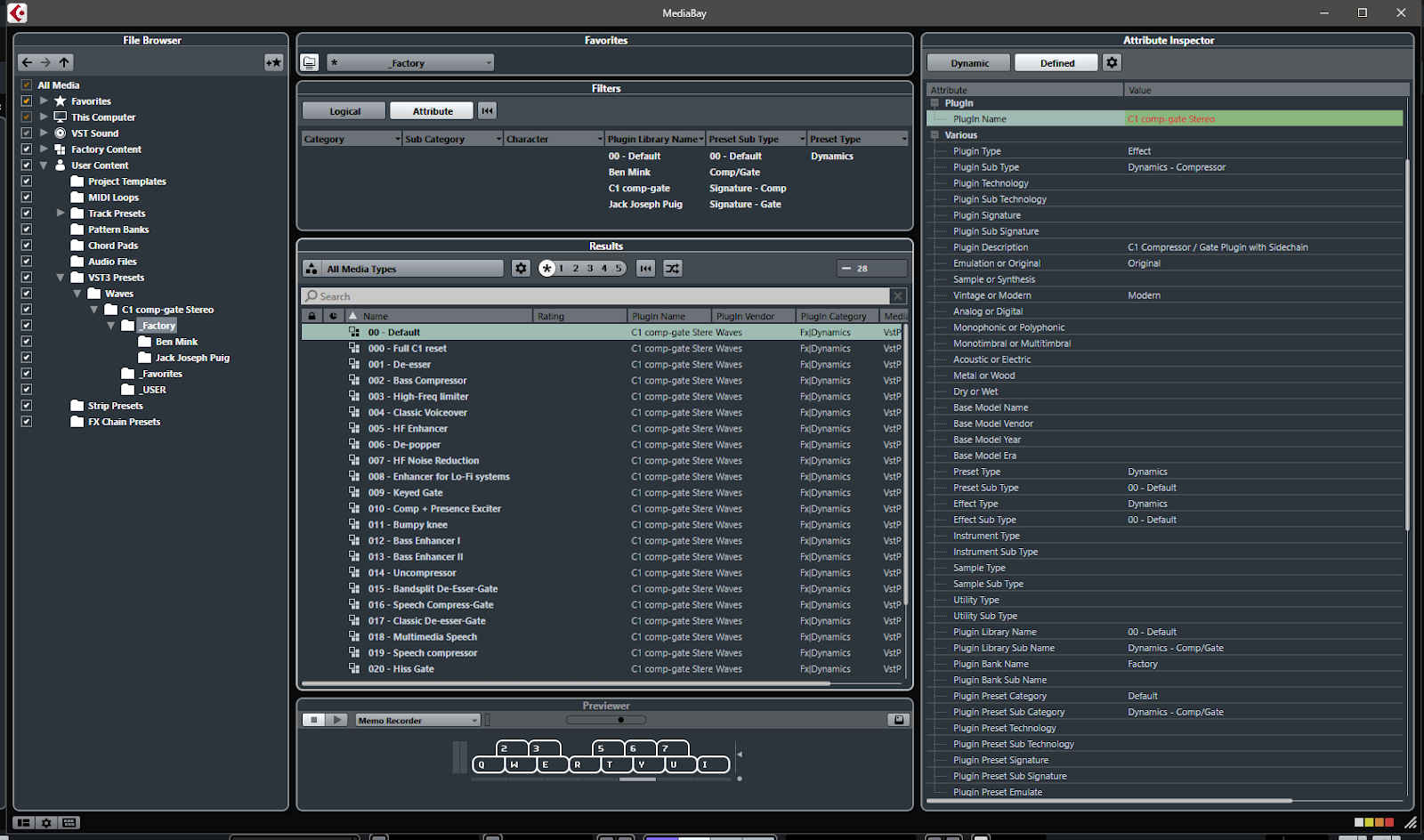Reset the attribute filters

(x=488, y=111)
